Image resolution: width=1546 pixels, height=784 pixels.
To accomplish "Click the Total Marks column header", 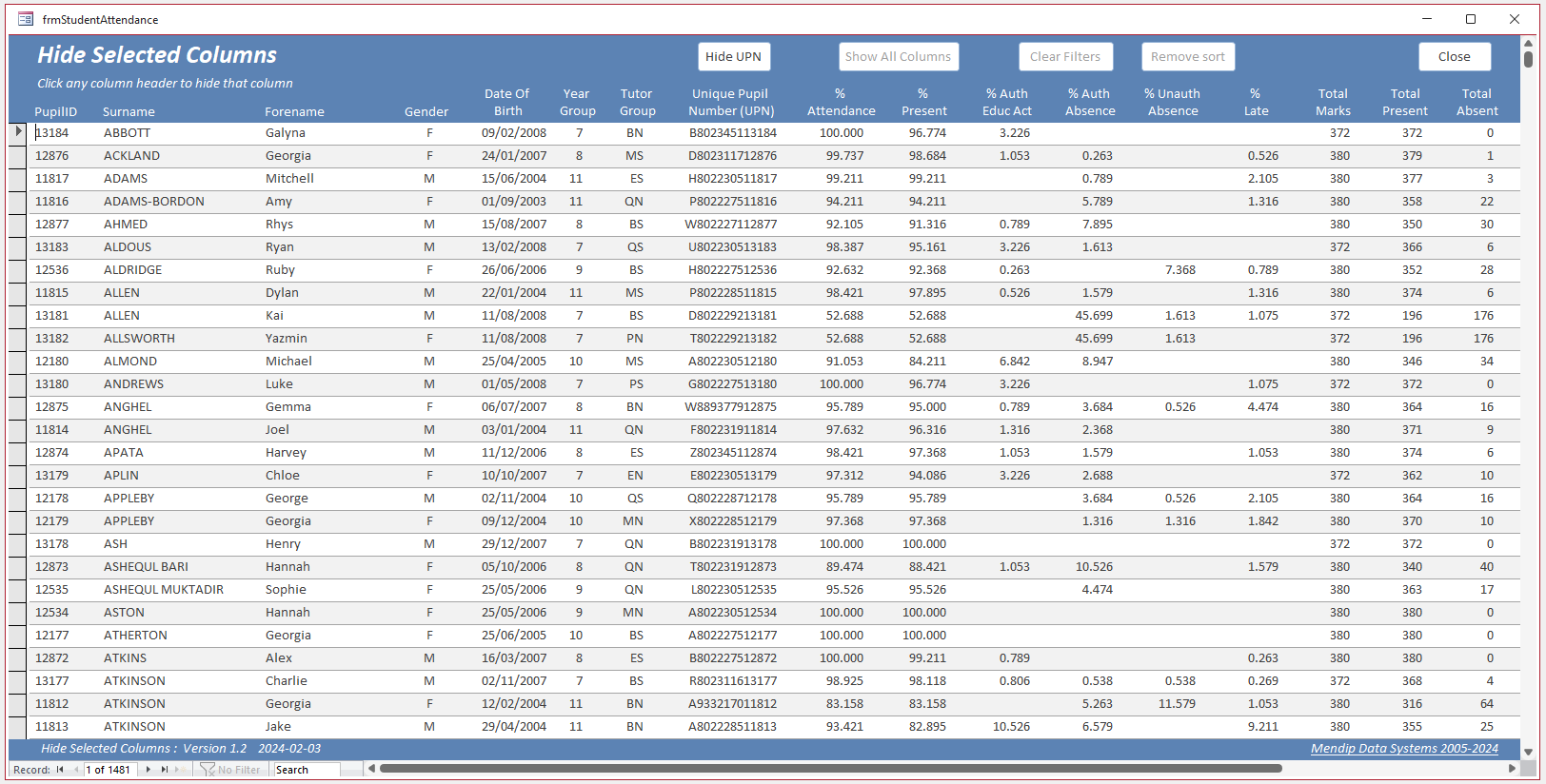I will (1333, 103).
